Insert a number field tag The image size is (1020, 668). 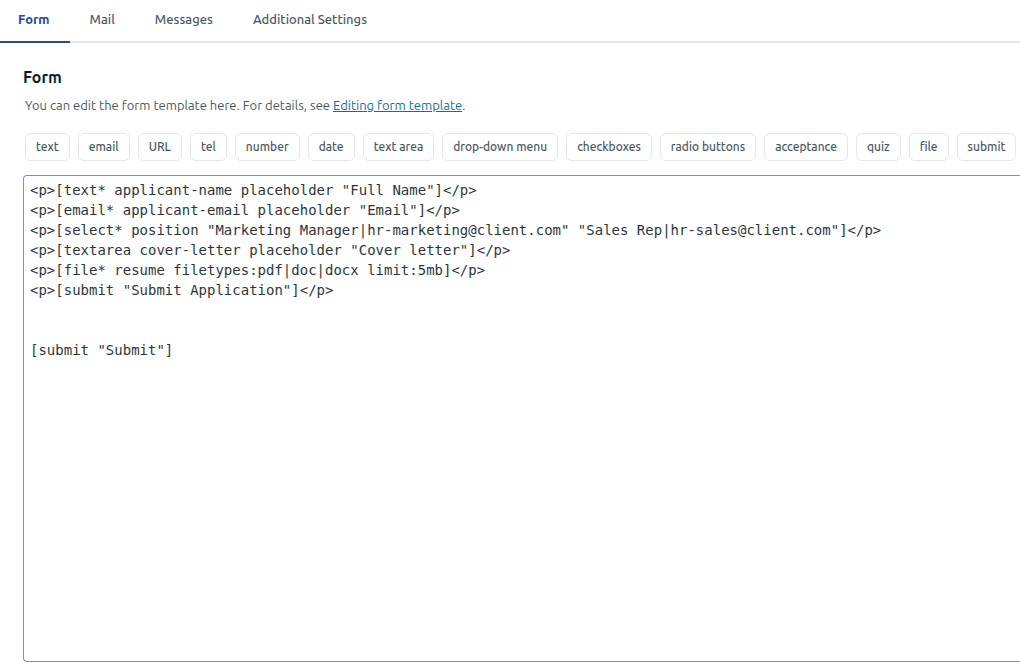tap(267, 147)
